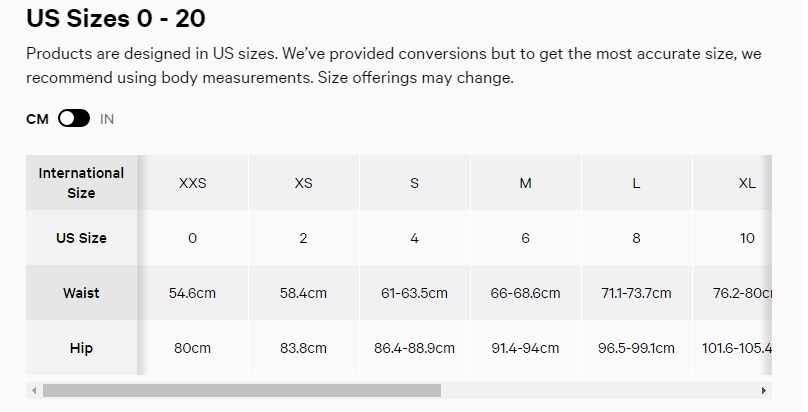Screen dimensions: 808x412
Task: Toggle the CM/IN unit switch
Action: pyautogui.click(x=74, y=119)
